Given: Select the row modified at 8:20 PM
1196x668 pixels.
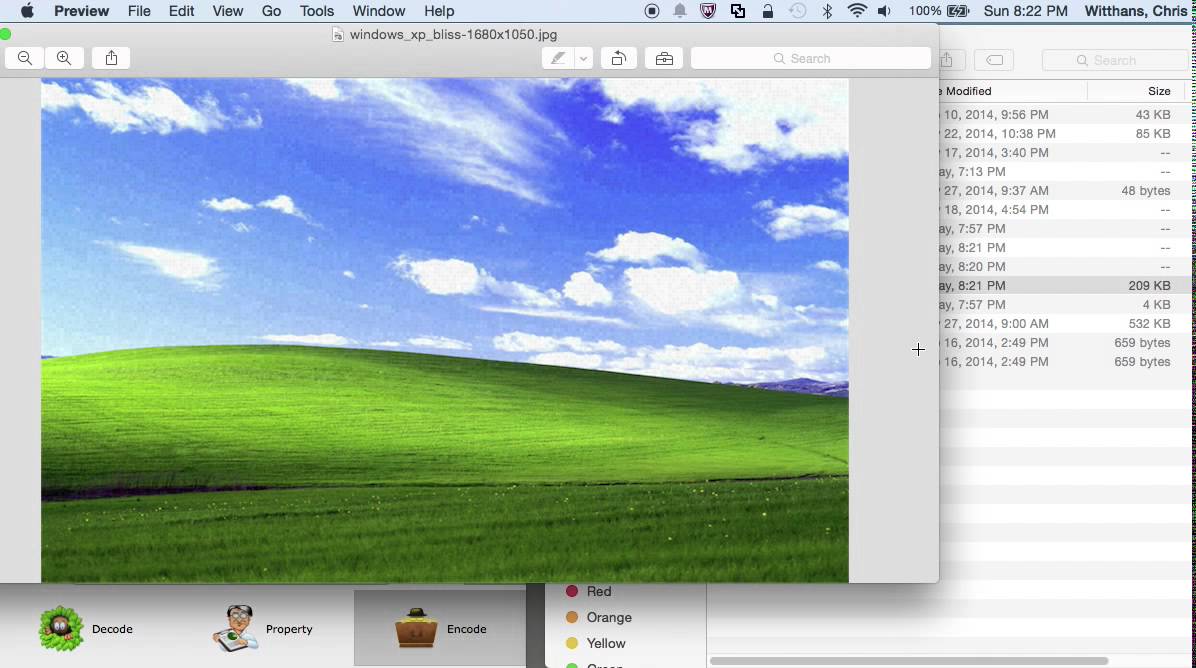Looking at the screenshot, I should [x=1065, y=266].
